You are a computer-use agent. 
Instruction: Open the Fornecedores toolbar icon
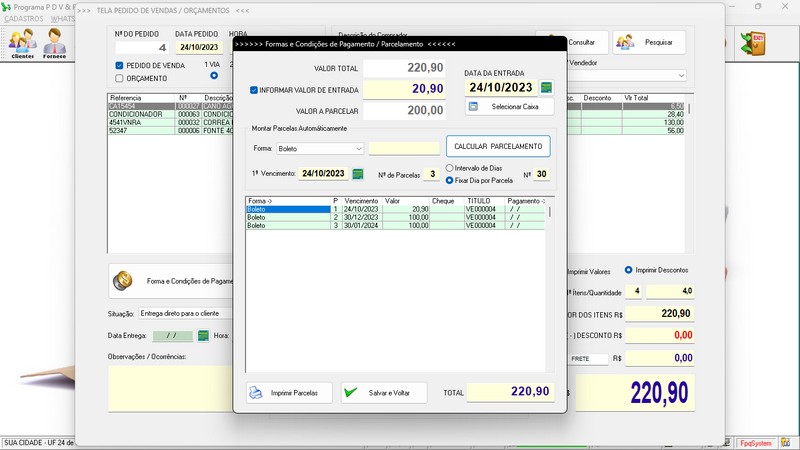point(55,43)
